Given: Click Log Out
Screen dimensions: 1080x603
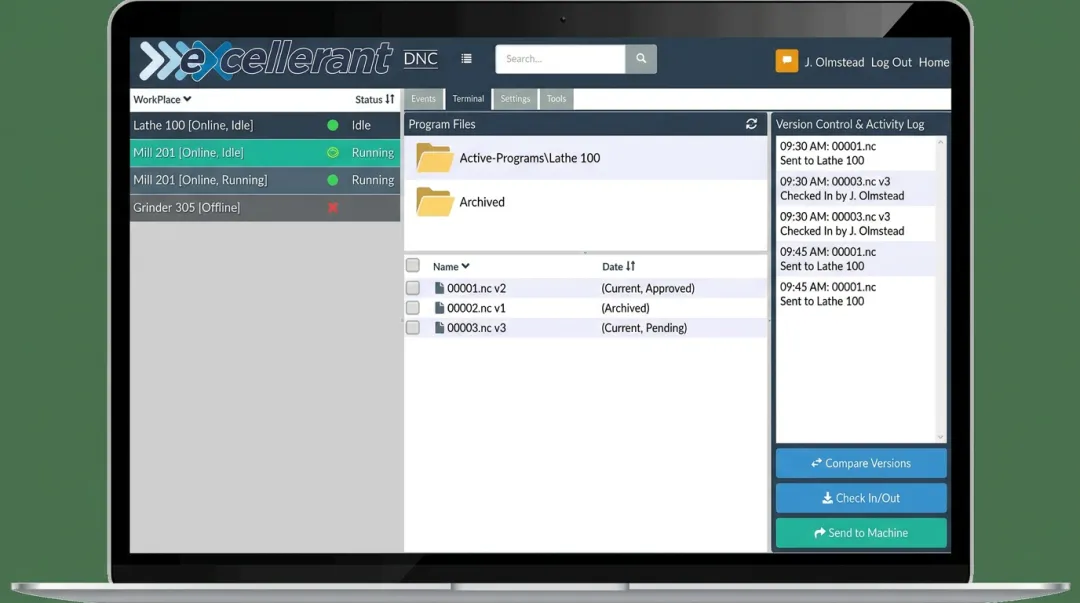Looking at the screenshot, I should tap(891, 62).
